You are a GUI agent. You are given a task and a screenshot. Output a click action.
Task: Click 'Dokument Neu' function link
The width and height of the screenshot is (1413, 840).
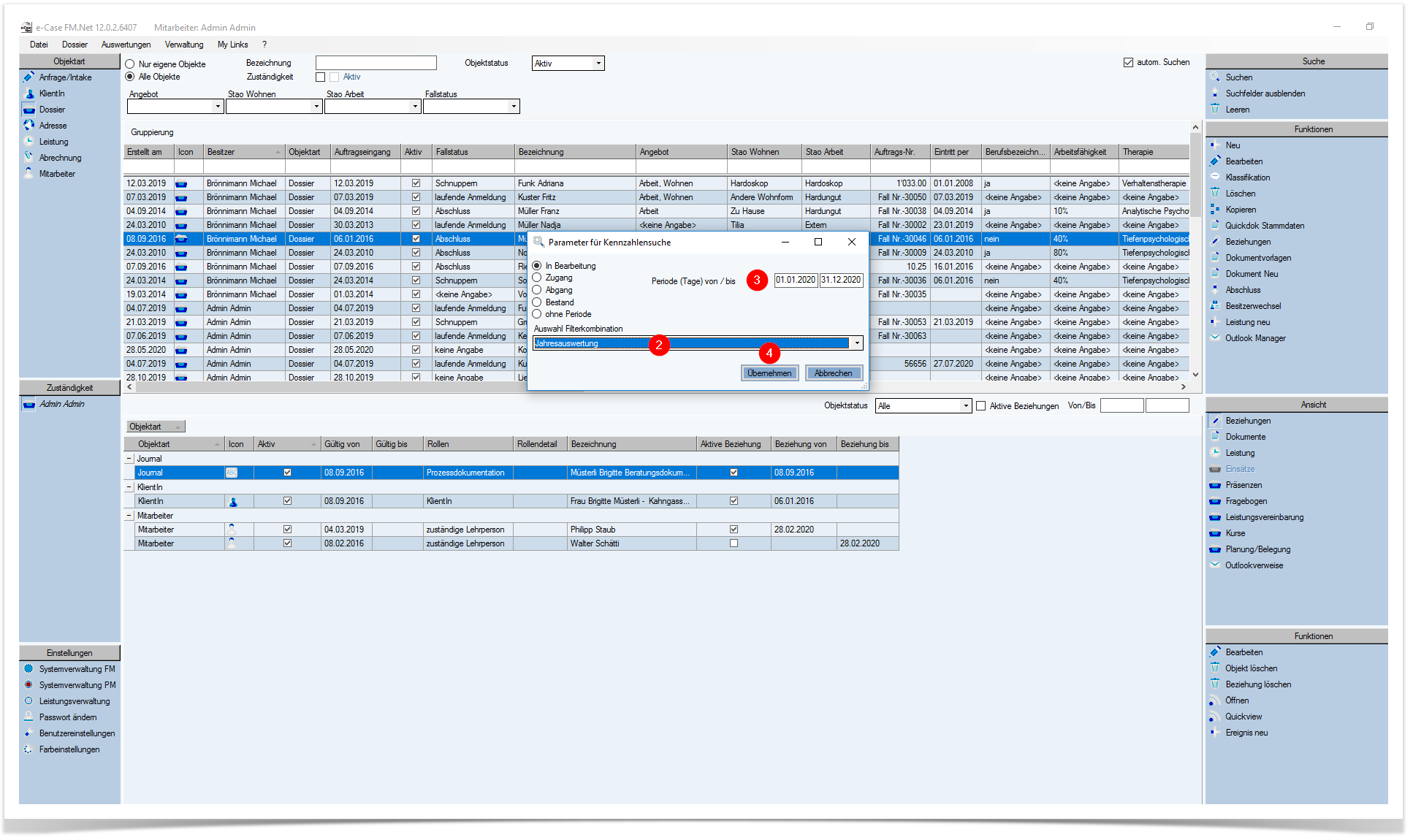1252,274
